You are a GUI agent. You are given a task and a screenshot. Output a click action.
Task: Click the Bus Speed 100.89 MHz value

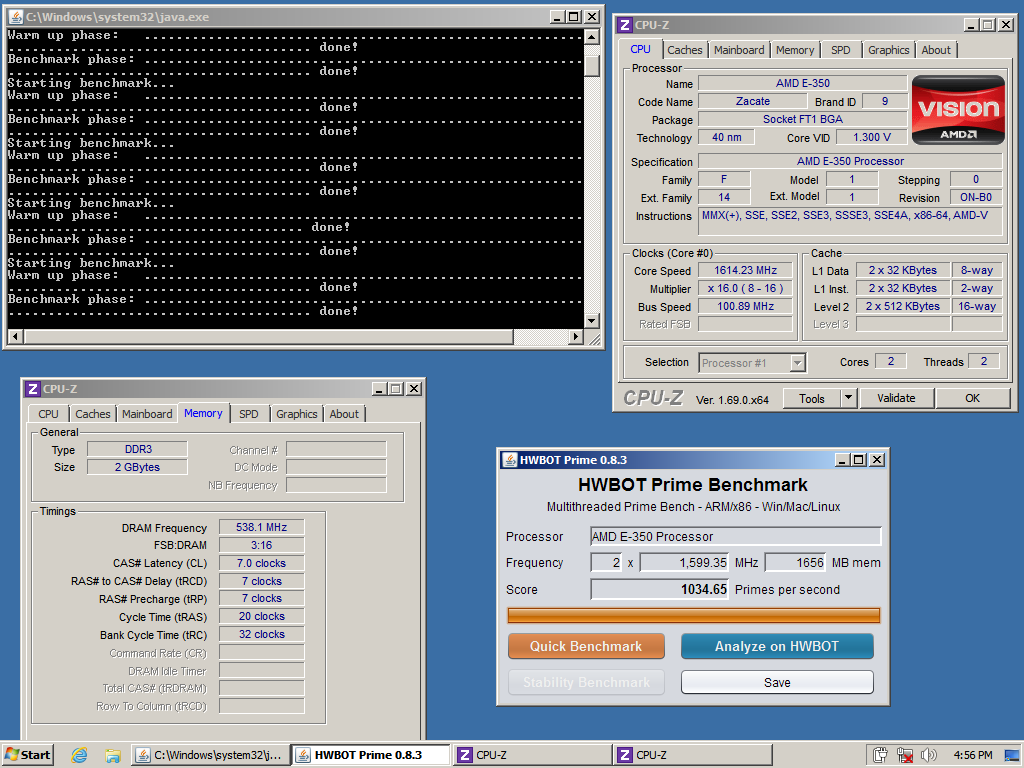click(x=745, y=306)
